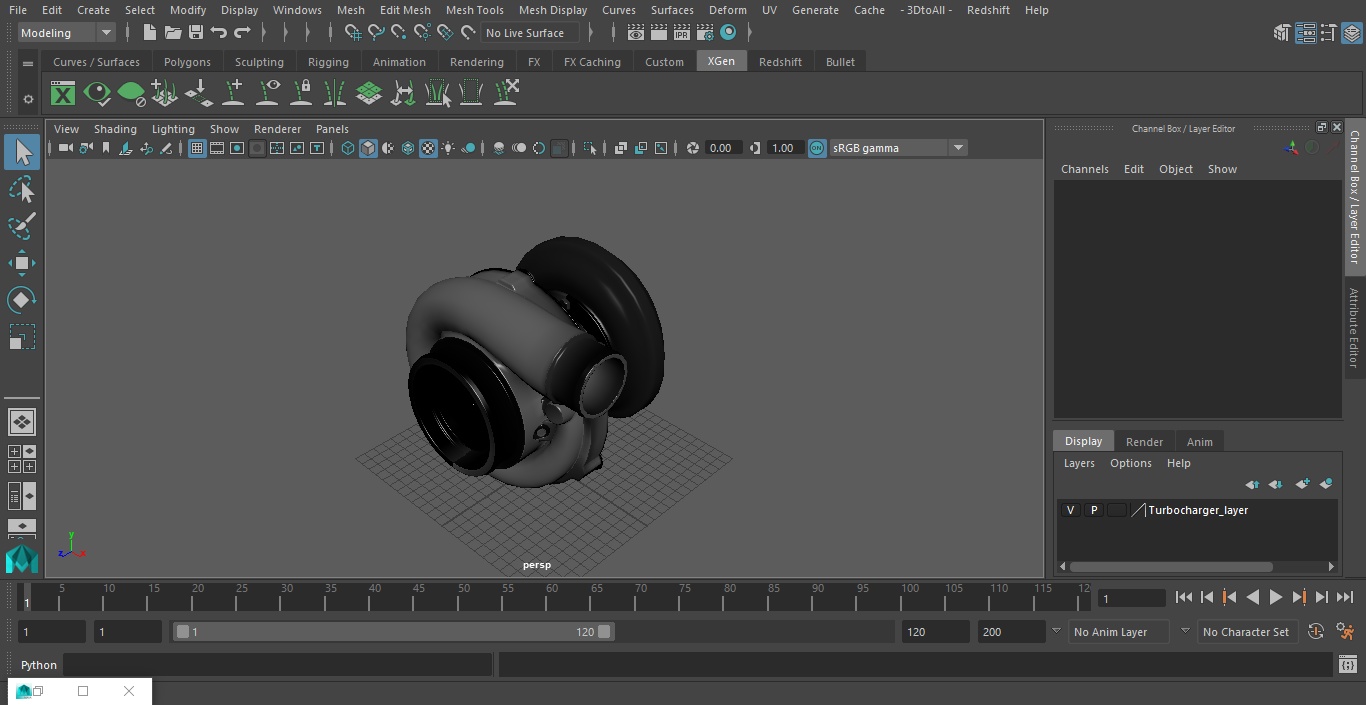Toggle textured display checker button
The width and height of the screenshot is (1366, 705).
coord(428,148)
